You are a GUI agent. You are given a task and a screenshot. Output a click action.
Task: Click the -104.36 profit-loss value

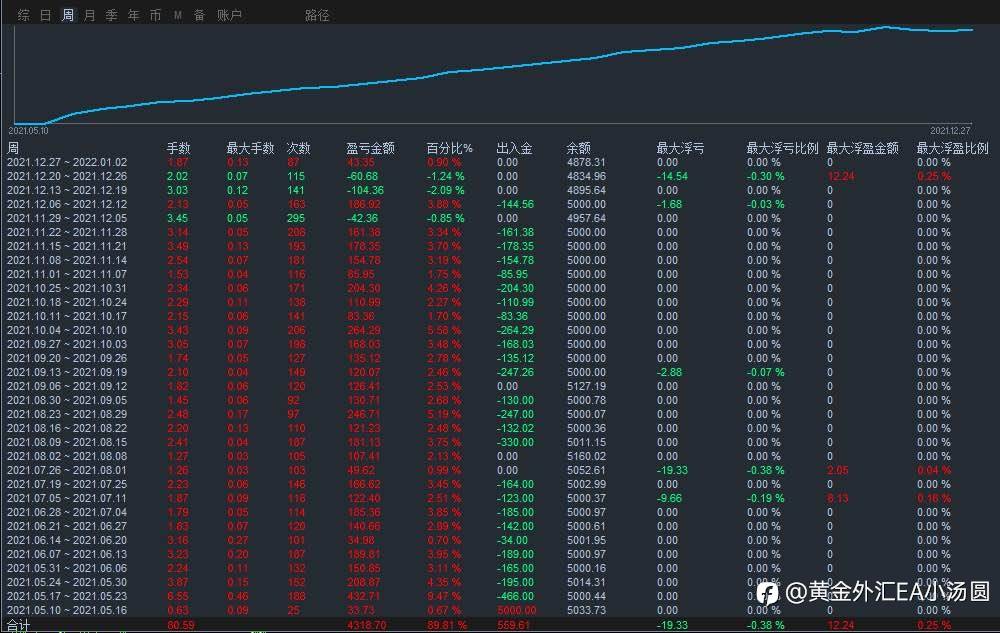click(x=365, y=191)
